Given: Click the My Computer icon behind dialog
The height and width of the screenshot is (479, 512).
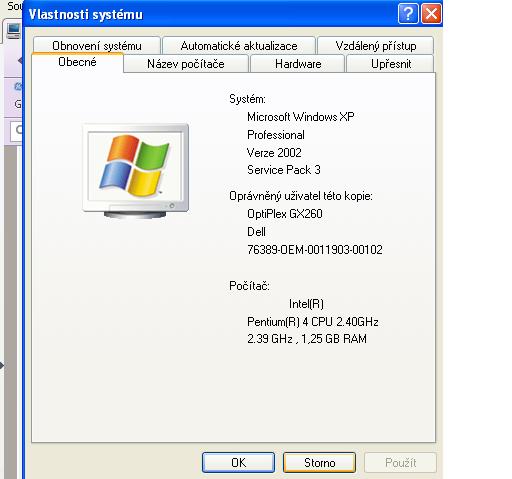Looking at the screenshot, I should point(14,31).
